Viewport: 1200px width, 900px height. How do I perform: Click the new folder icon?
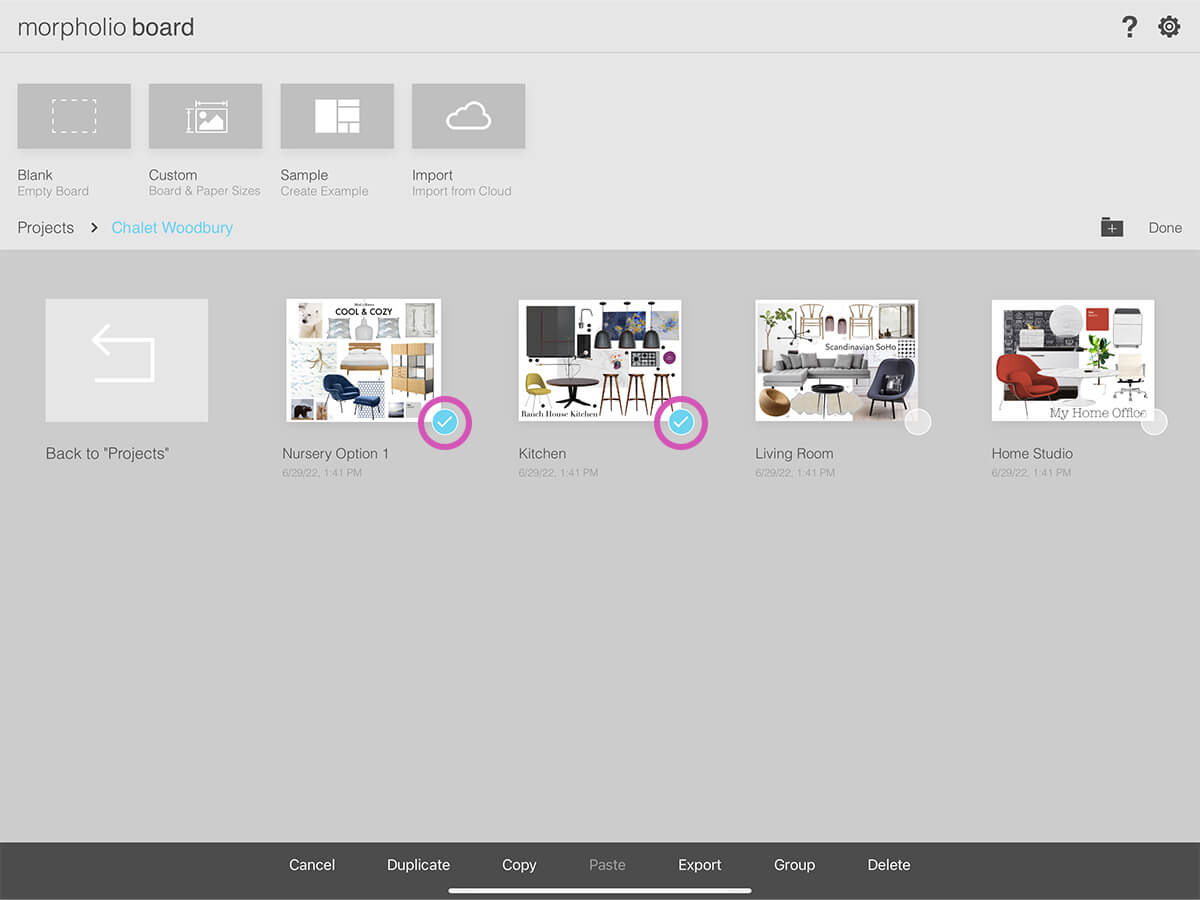click(1112, 228)
